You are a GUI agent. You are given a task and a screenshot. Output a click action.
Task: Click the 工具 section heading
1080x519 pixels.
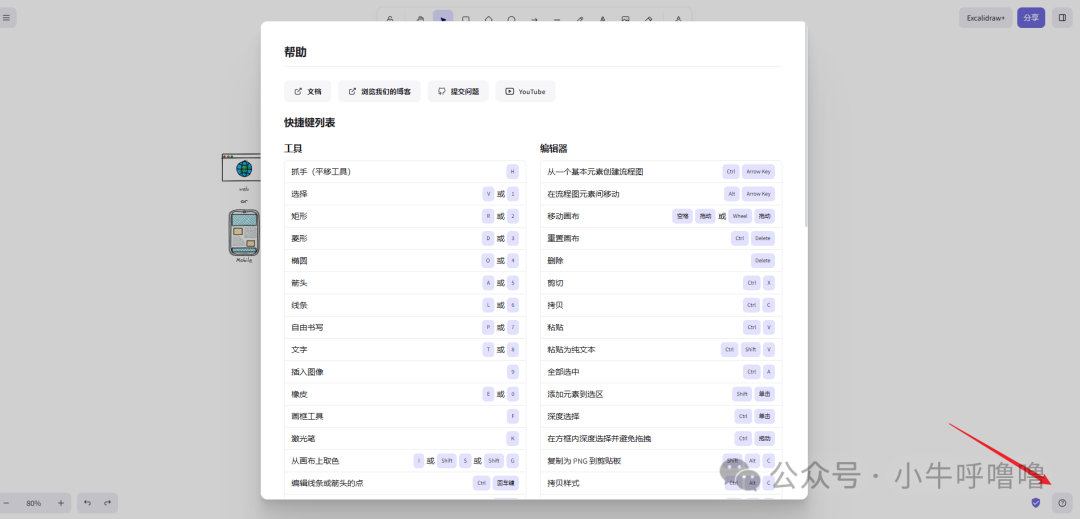point(293,148)
